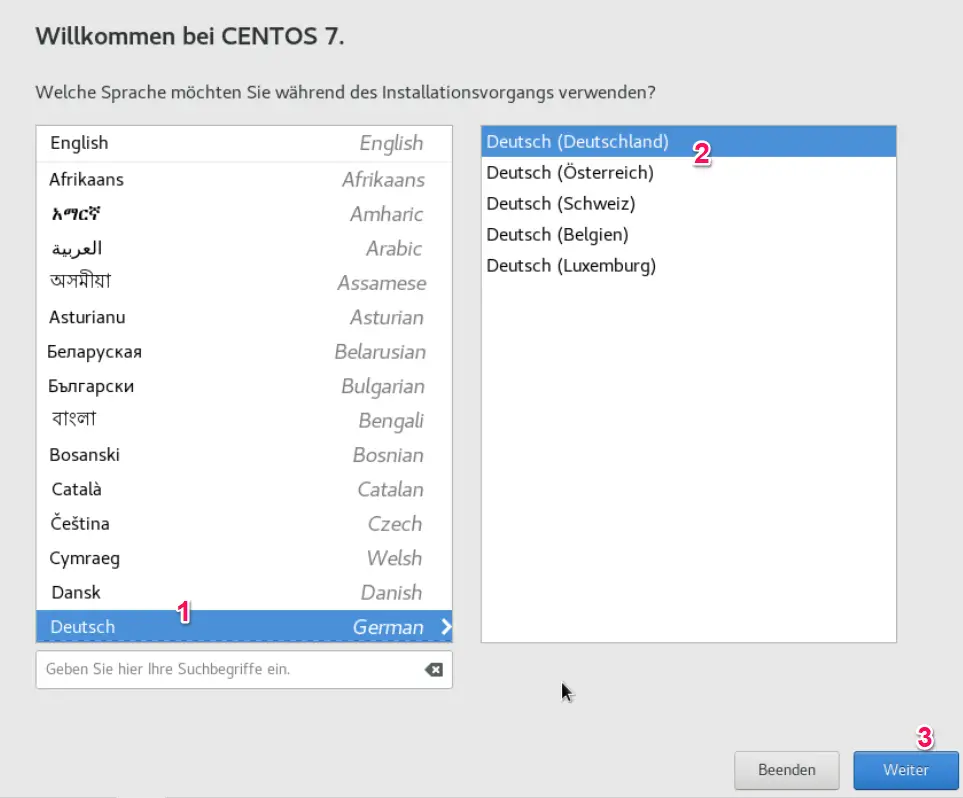Click Beenden to quit the installer
The width and height of the screenshot is (963, 798).
click(x=786, y=770)
